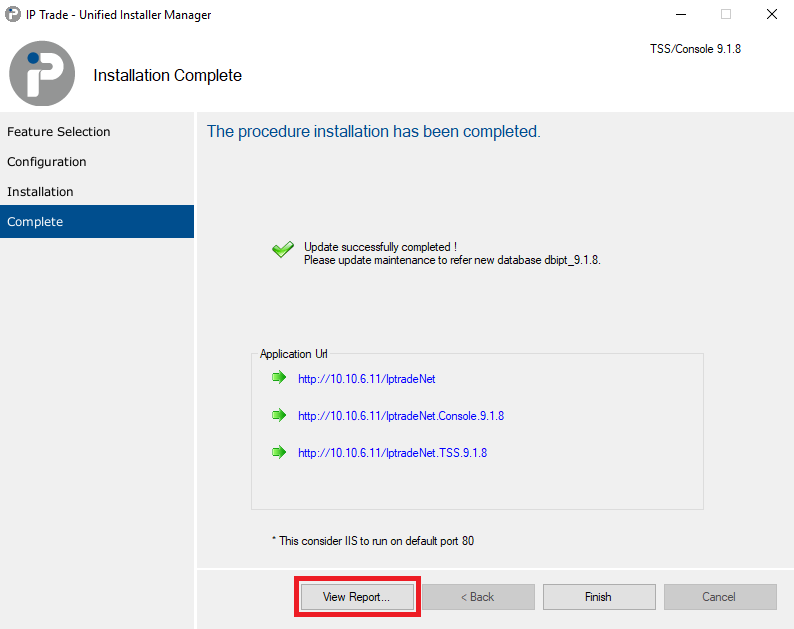794x629 pixels.
Task: Select the Complete step in sidebar
Action: [x=97, y=221]
